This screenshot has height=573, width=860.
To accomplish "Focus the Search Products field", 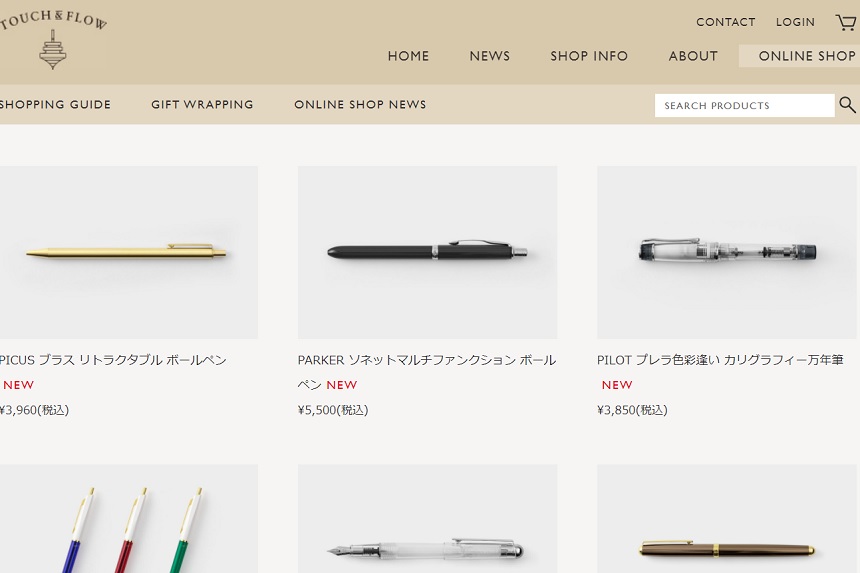I will [744, 105].
